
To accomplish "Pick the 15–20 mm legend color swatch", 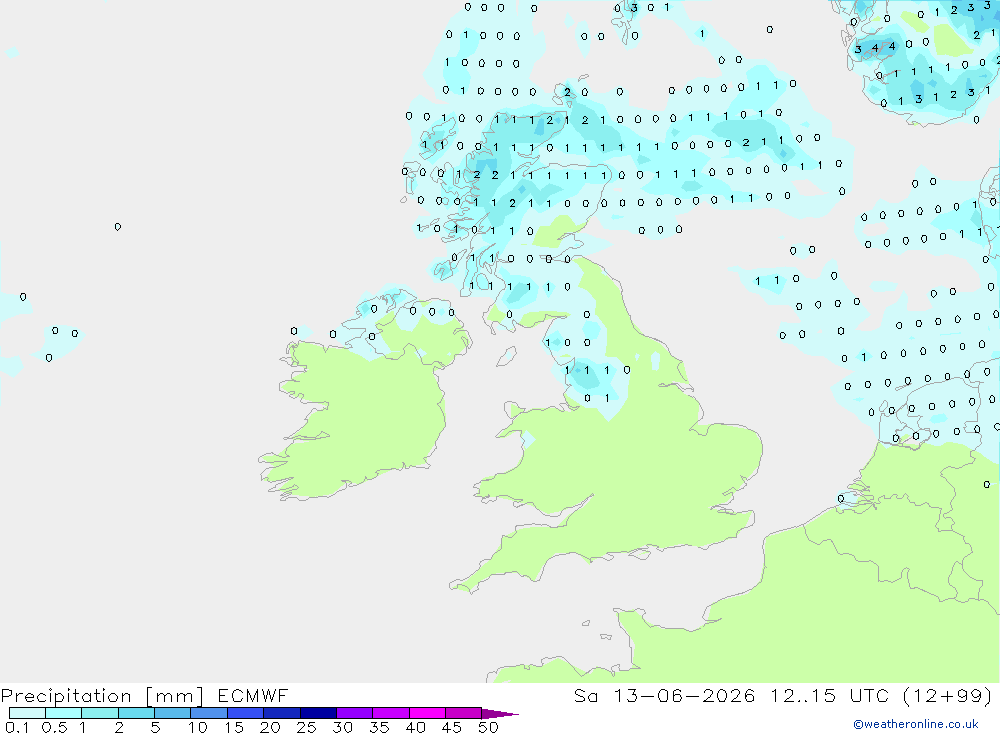I will (246, 713).
